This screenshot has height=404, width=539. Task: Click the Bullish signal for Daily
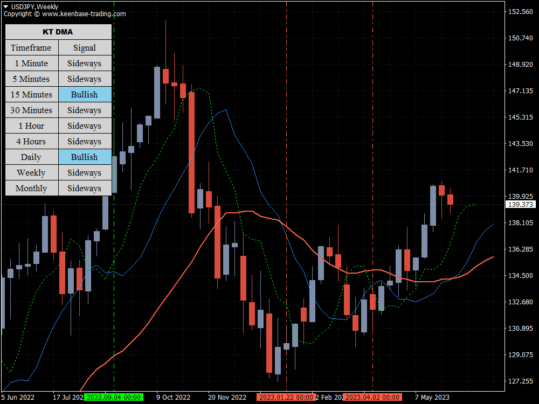pos(85,157)
